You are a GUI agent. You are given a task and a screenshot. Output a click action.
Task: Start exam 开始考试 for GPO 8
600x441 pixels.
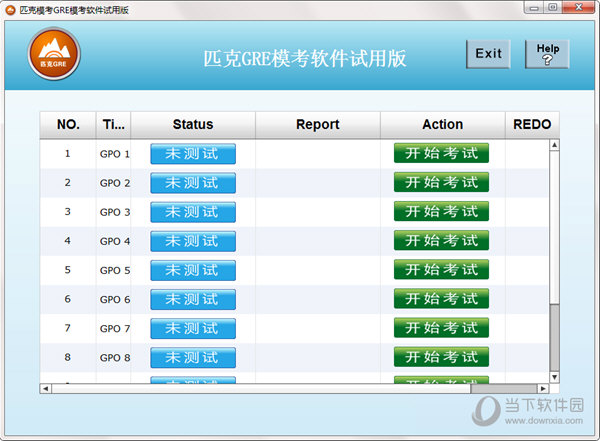441,357
